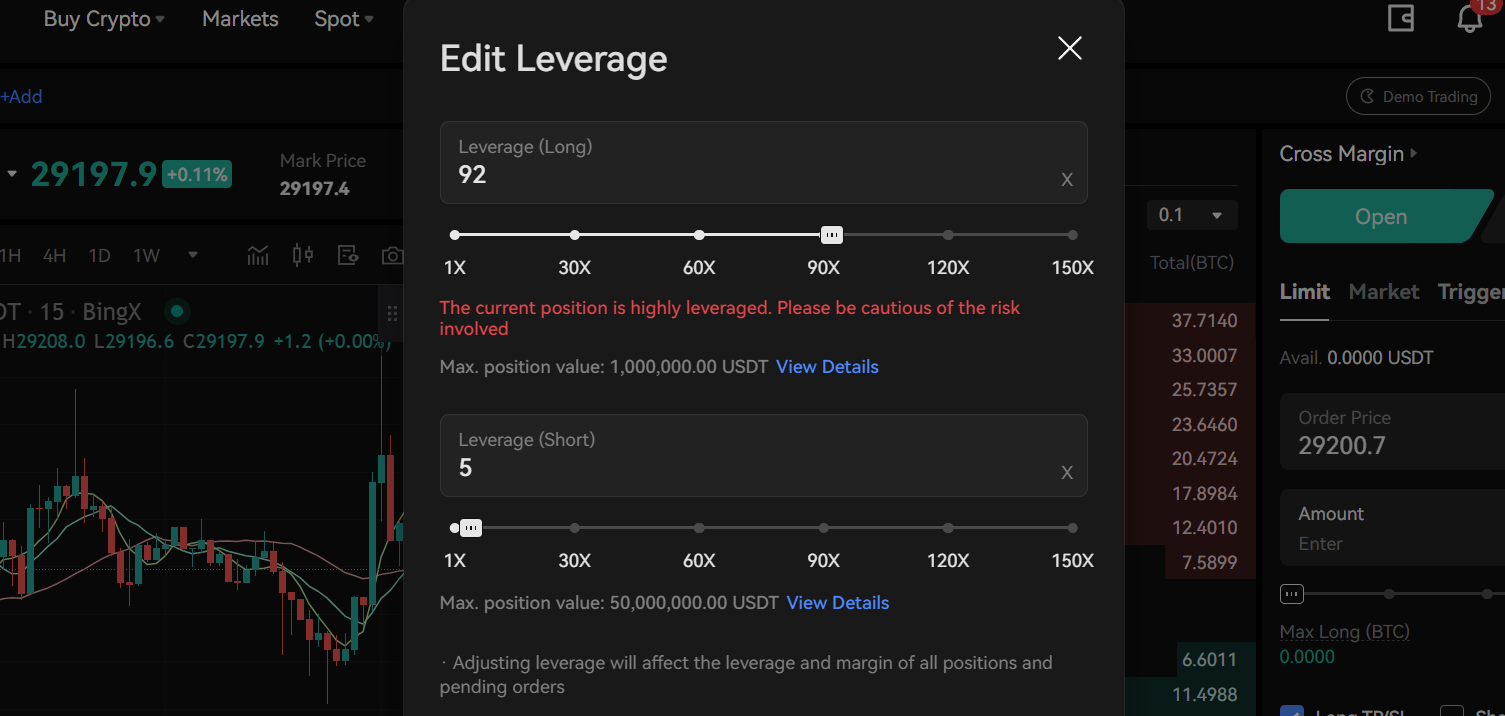The width and height of the screenshot is (1505, 716).
Task: Switch to the Market order tab
Action: (1383, 292)
